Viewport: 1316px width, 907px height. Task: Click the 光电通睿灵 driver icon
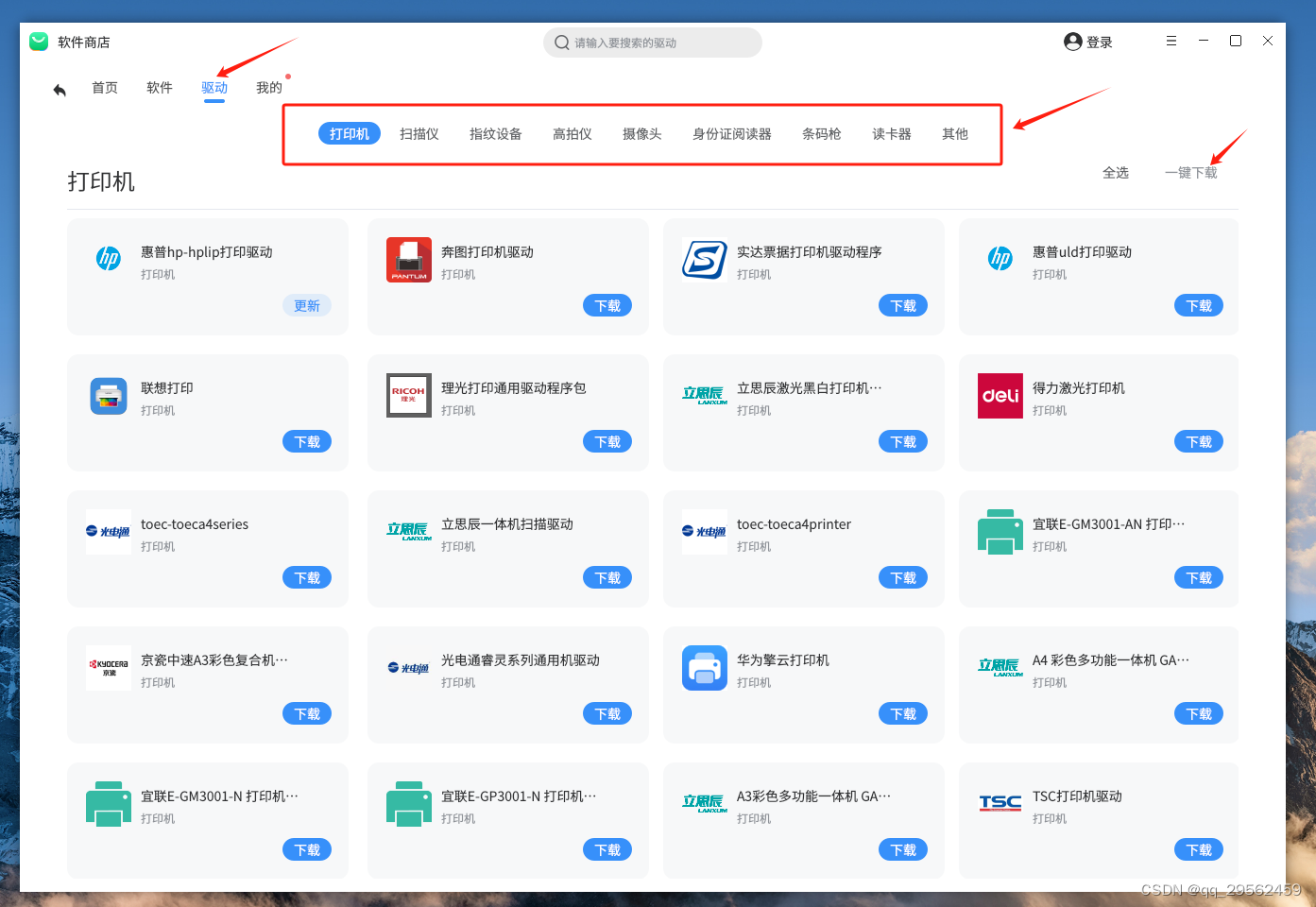click(409, 668)
